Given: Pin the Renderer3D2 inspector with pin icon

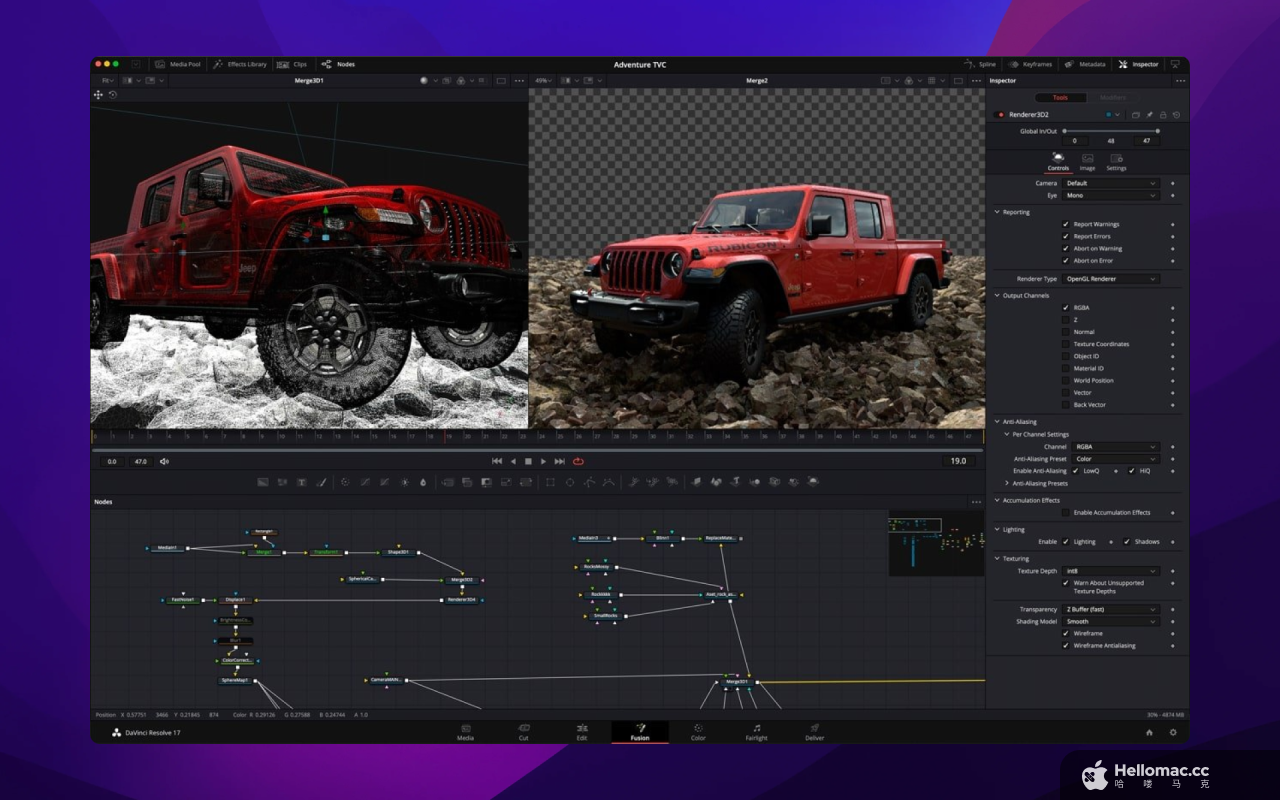Looking at the screenshot, I should coord(1149,115).
